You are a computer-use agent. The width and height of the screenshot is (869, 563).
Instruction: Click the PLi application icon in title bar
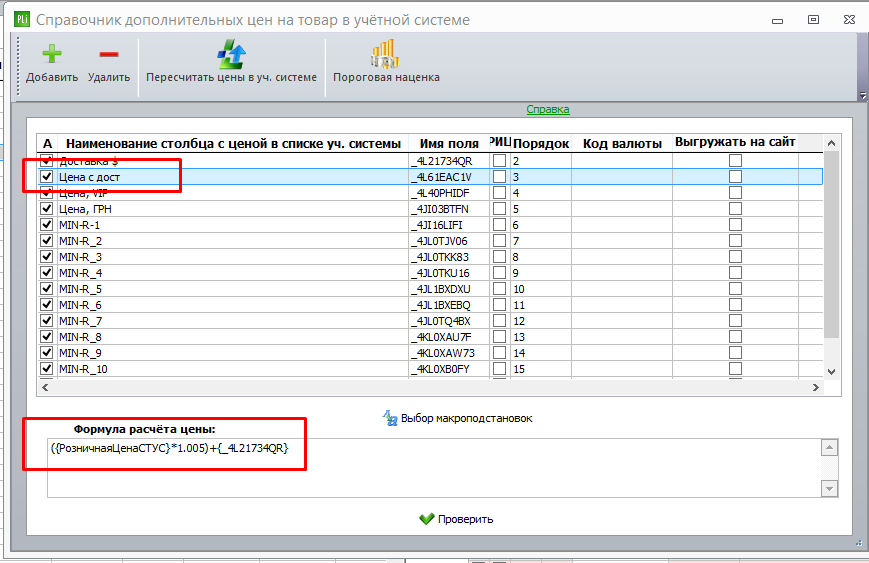(22, 20)
